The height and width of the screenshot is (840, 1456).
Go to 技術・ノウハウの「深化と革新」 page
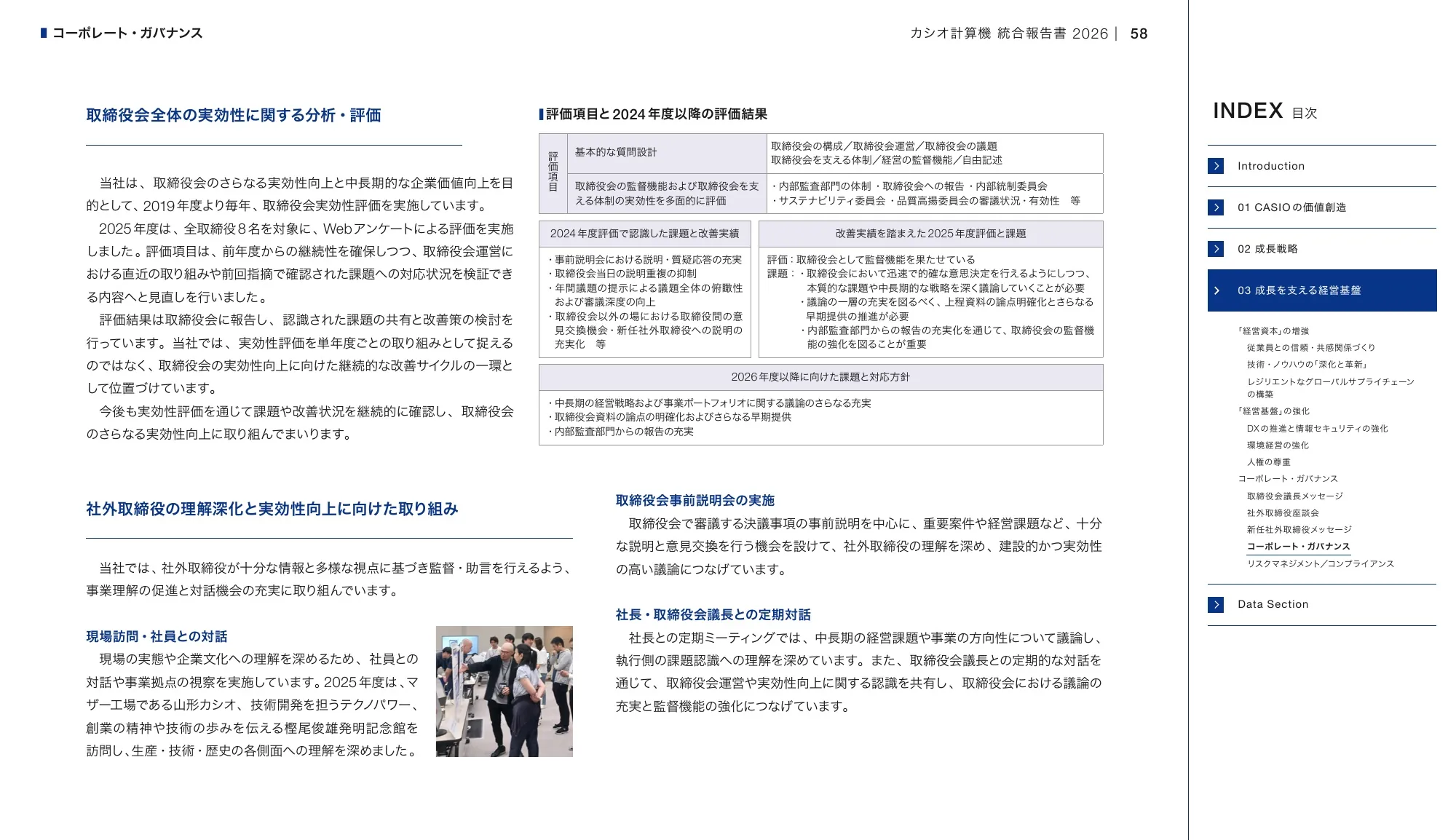(1308, 365)
